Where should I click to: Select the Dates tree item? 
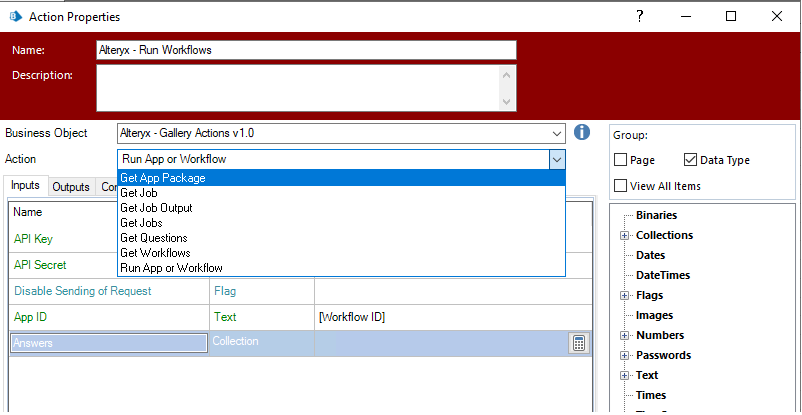[x=650, y=255]
